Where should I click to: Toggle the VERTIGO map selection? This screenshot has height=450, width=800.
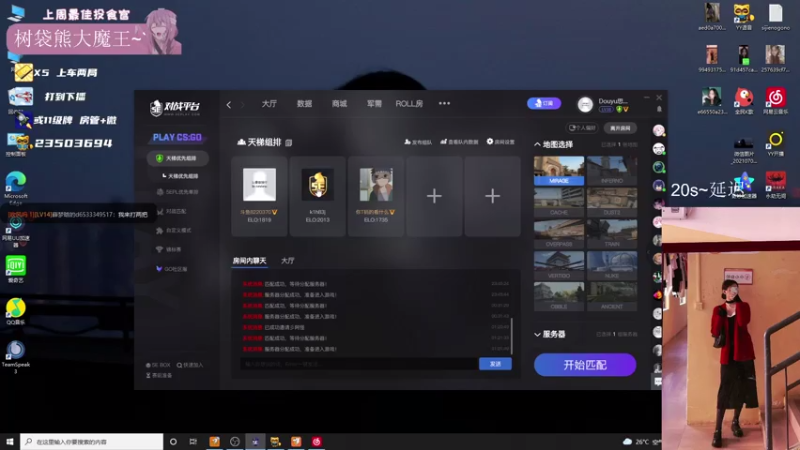tap(559, 265)
